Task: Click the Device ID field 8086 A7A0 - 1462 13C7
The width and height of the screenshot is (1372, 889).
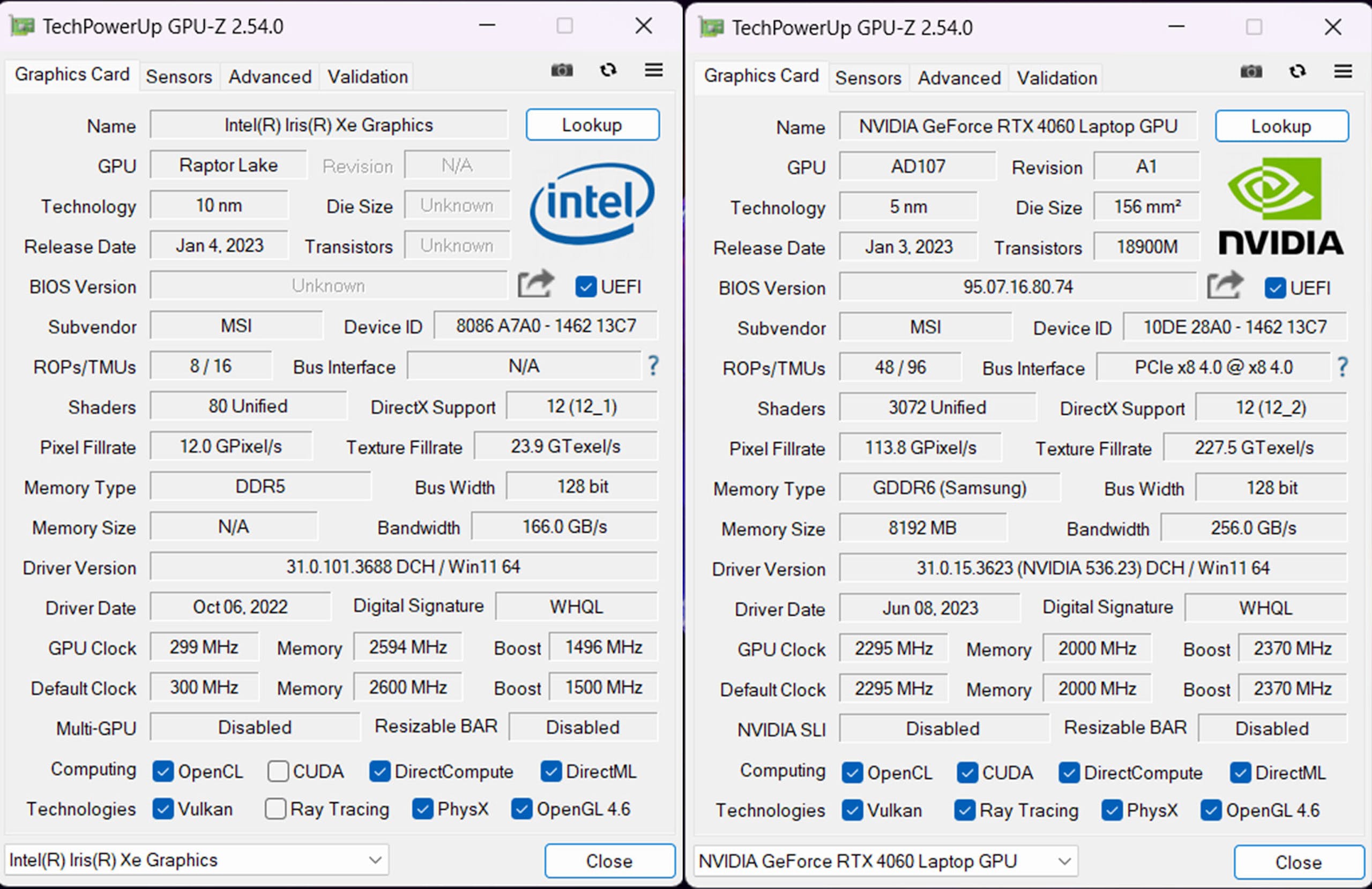Action: (x=546, y=326)
